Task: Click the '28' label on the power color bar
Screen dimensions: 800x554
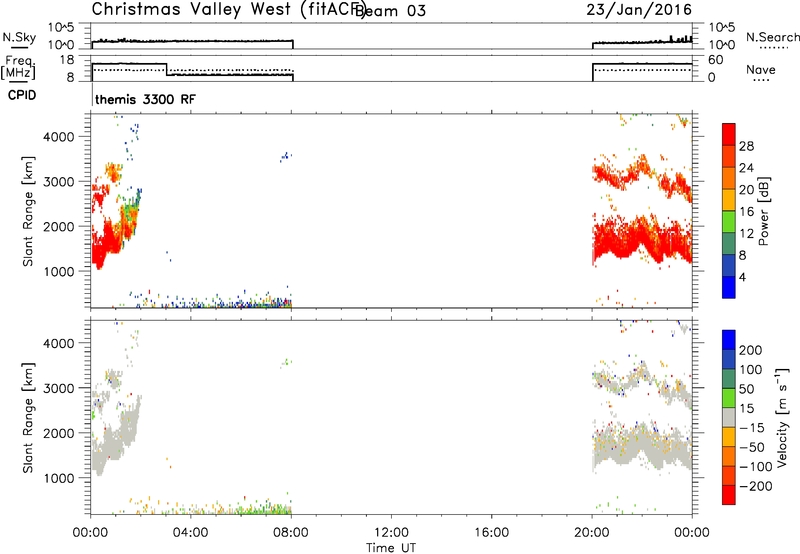Action: [746, 146]
